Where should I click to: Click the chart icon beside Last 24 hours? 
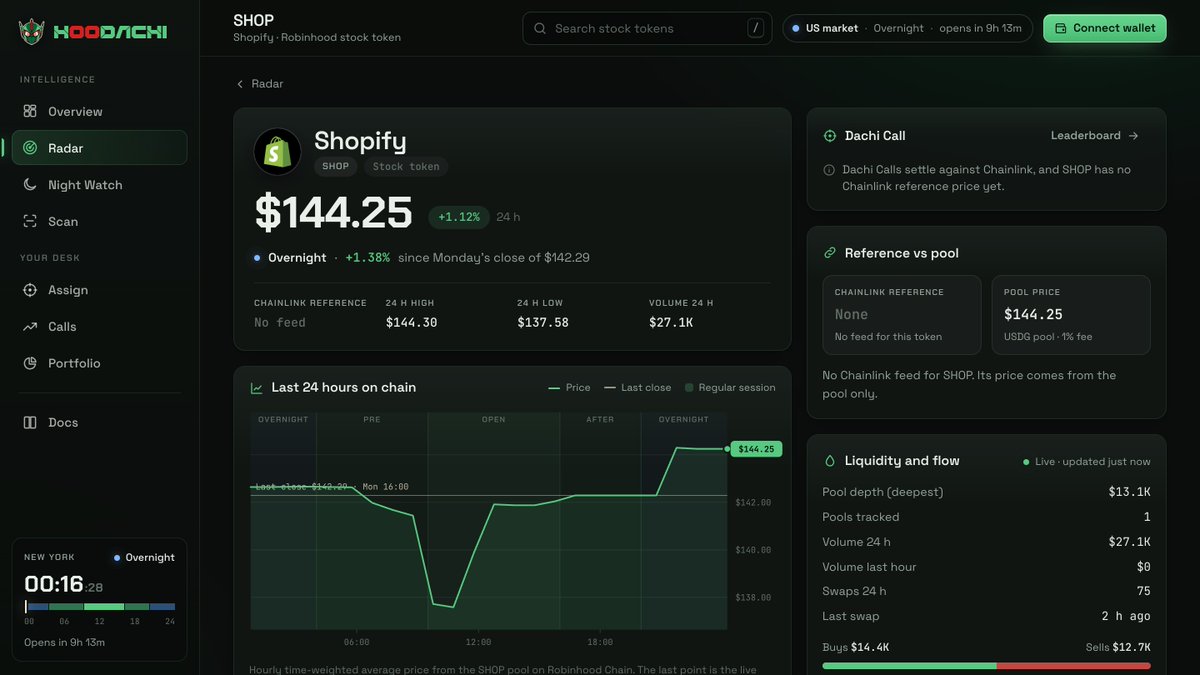coord(257,388)
